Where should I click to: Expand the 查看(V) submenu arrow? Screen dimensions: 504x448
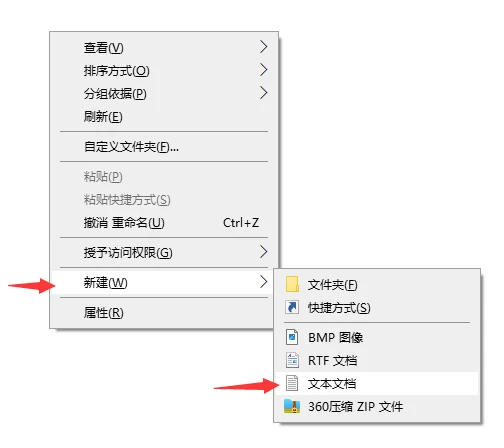pyautogui.click(x=264, y=47)
